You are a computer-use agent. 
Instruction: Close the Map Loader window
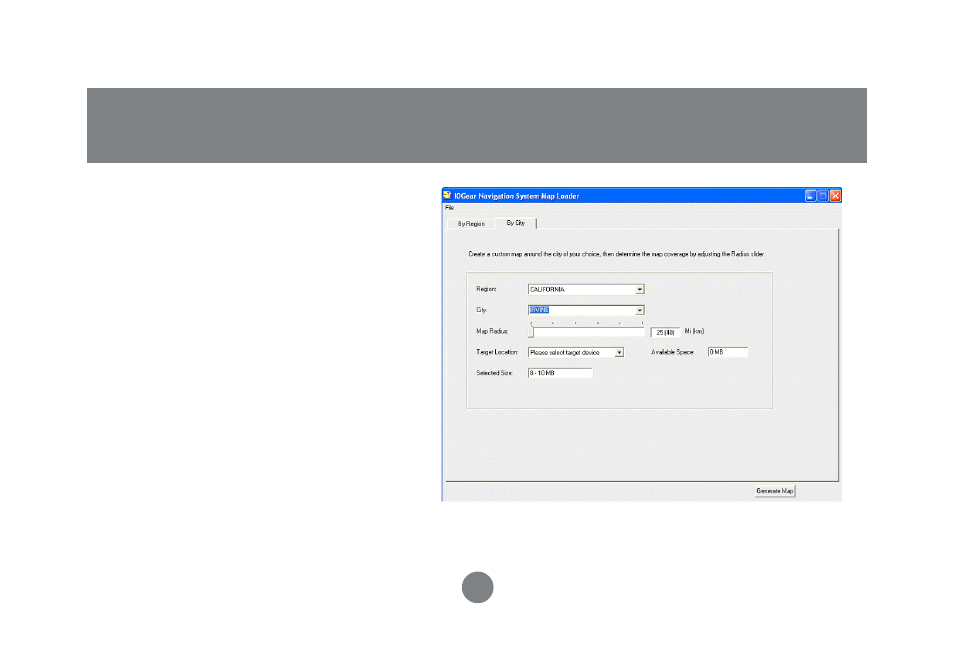pos(835,196)
